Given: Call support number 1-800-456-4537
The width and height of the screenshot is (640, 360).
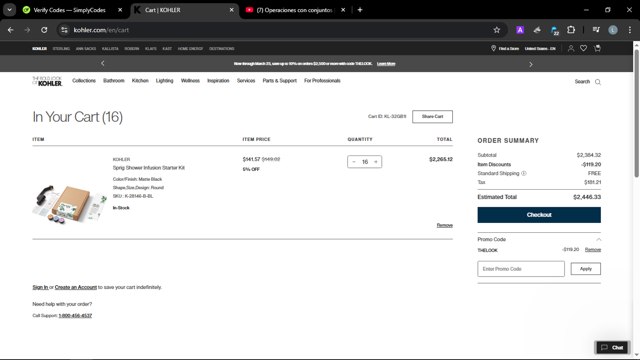Looking at the screenshot, I should click(x=75, y=316).
